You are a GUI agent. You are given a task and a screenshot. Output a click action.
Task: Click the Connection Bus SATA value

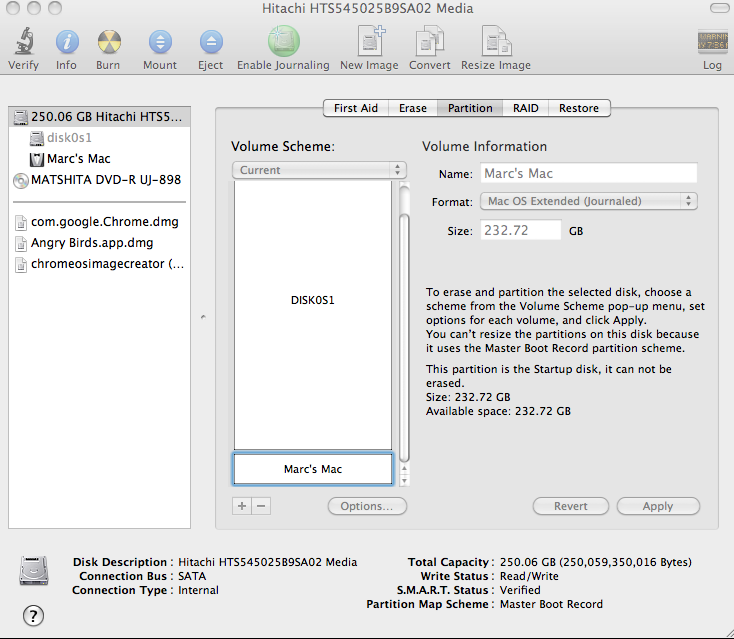click(x=192, y=576)
